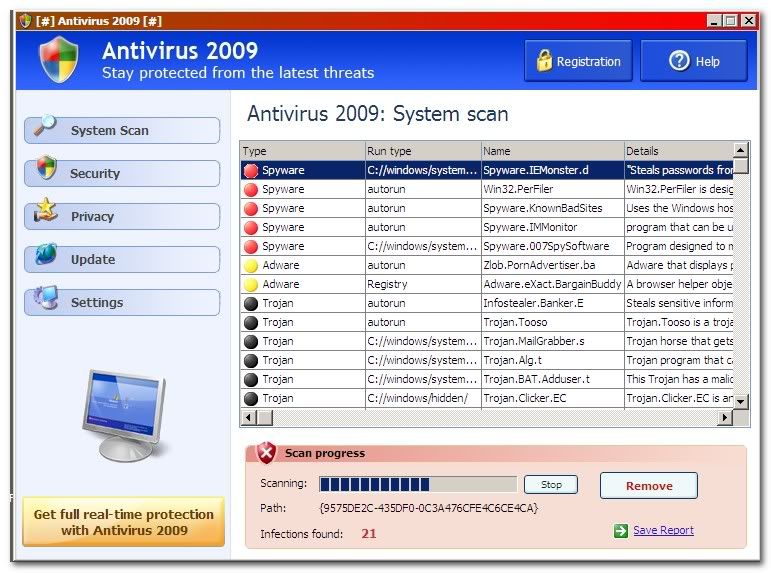The height and width of the screenshot is (573, 771).
Task: Open the Save Report link
Action: click(x=663, y=531)
